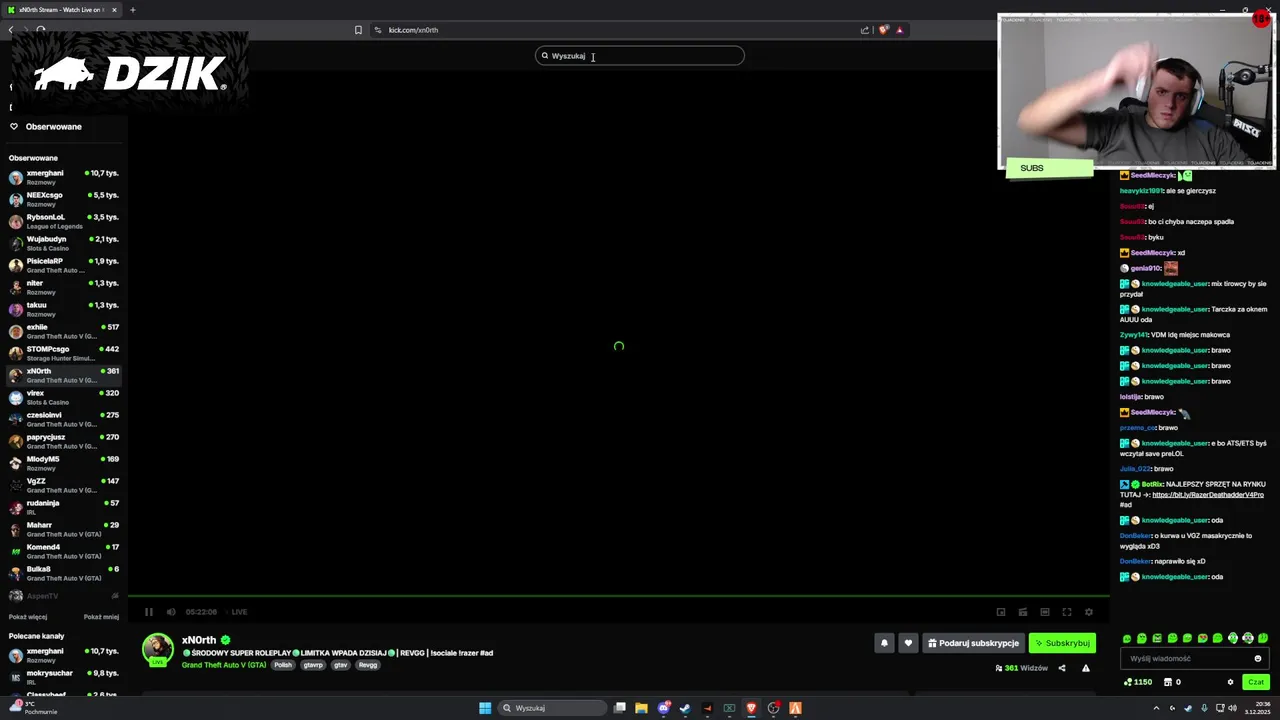Click the browser share icon in address bar
1280x720 pixels.
pos(865,30)
